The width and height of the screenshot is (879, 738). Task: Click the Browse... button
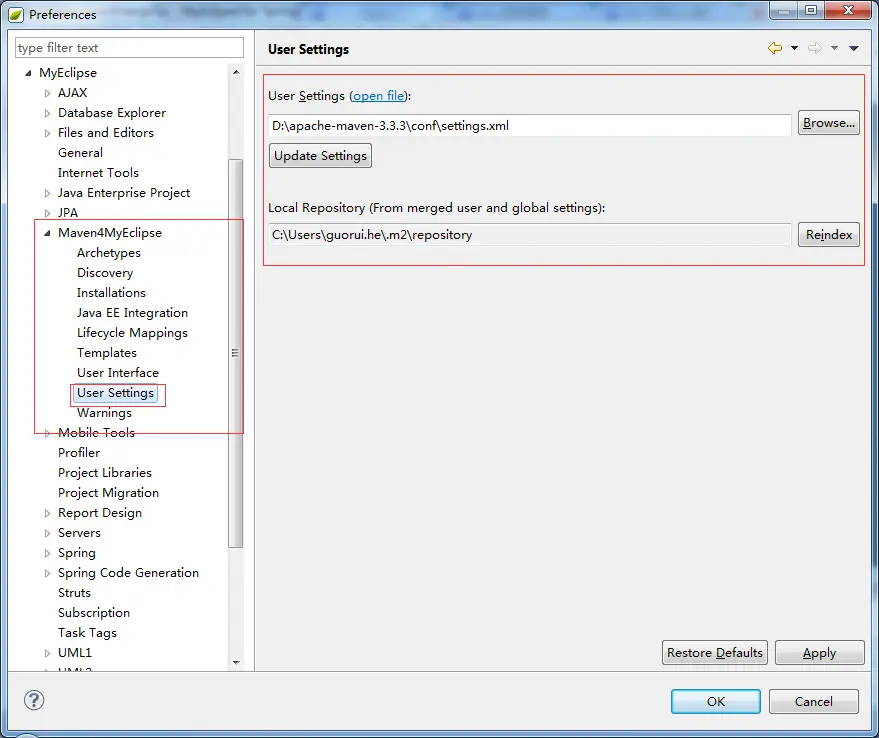click(829, 123)
